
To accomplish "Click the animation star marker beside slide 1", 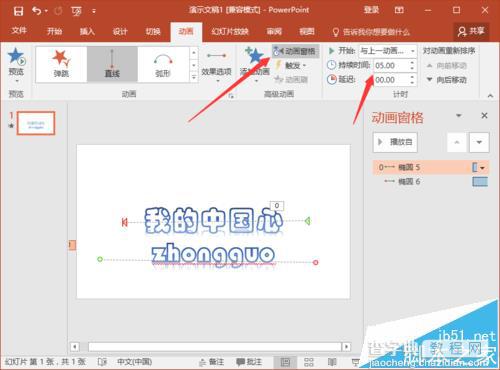I will [x=11, y=126].
